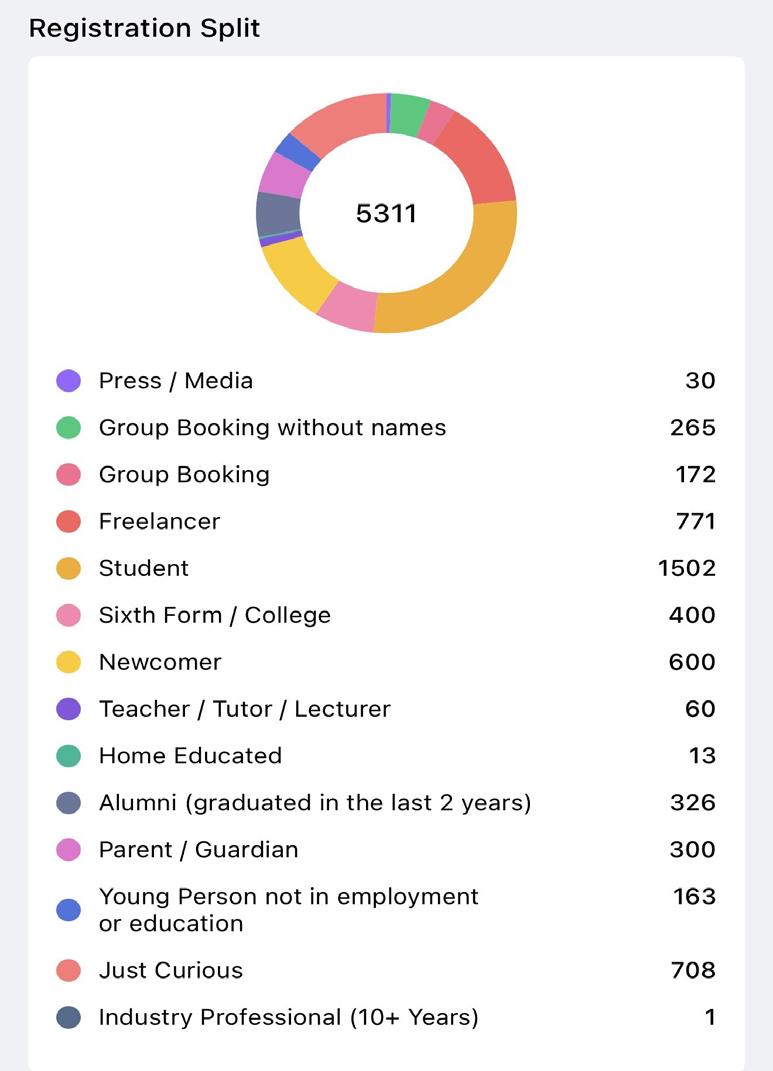
Task: Click the Registration Split heading
Action: [x=144, y=28]
